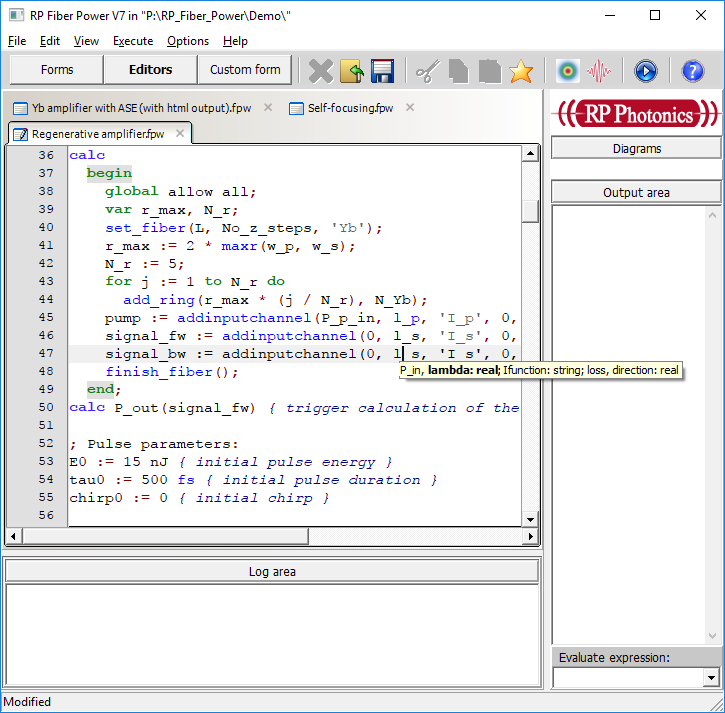Click the Custom form button

point(245,70)
